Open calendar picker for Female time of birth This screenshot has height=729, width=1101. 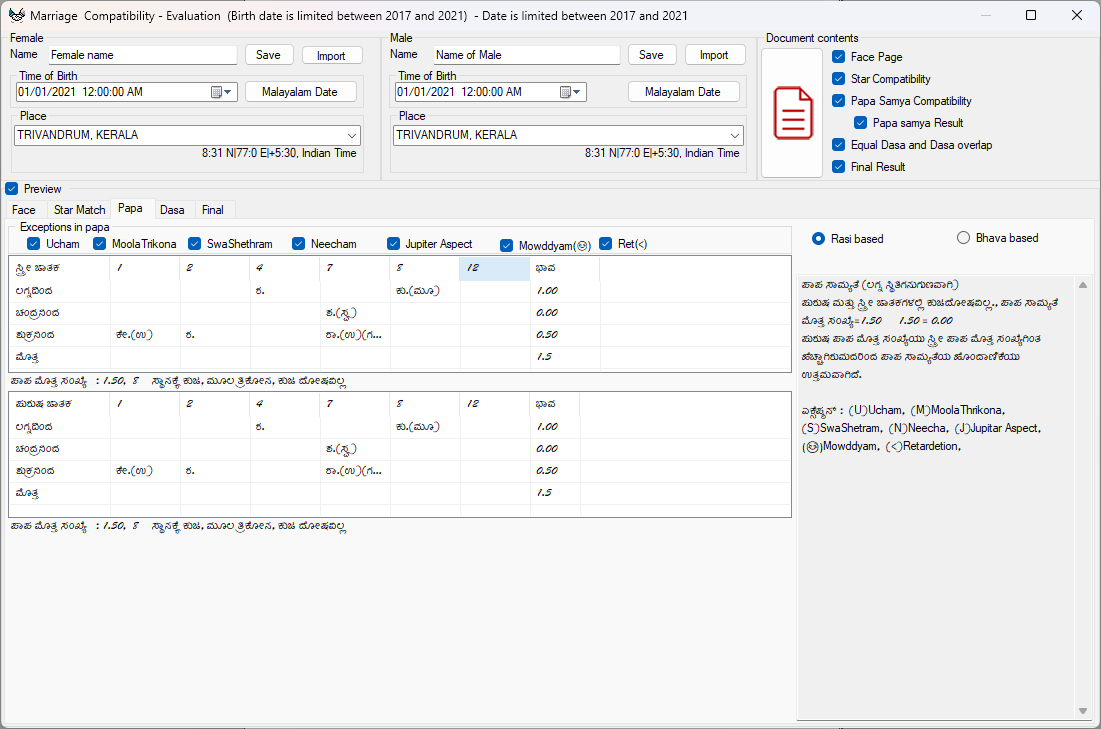coord(216,92)
